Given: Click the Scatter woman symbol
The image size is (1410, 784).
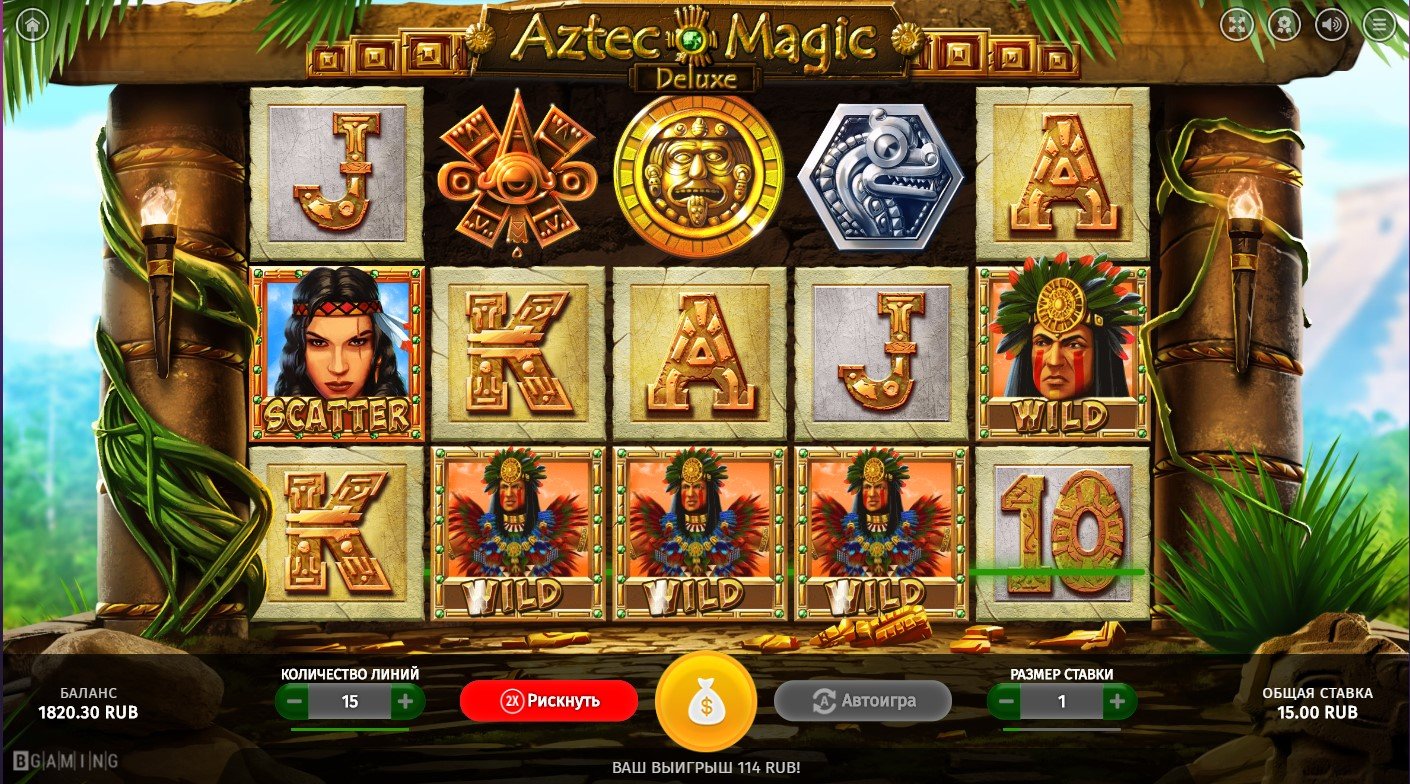Looking at the screenshot, I should pyautogui.click(x=337, y=354).
